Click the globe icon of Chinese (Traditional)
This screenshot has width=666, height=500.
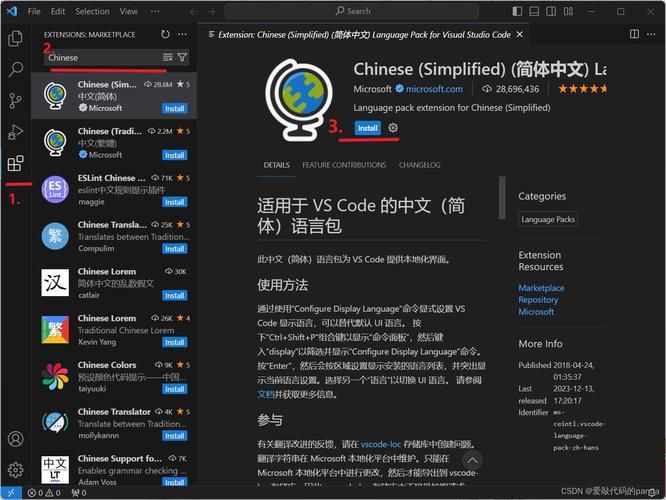pos(55,143)
